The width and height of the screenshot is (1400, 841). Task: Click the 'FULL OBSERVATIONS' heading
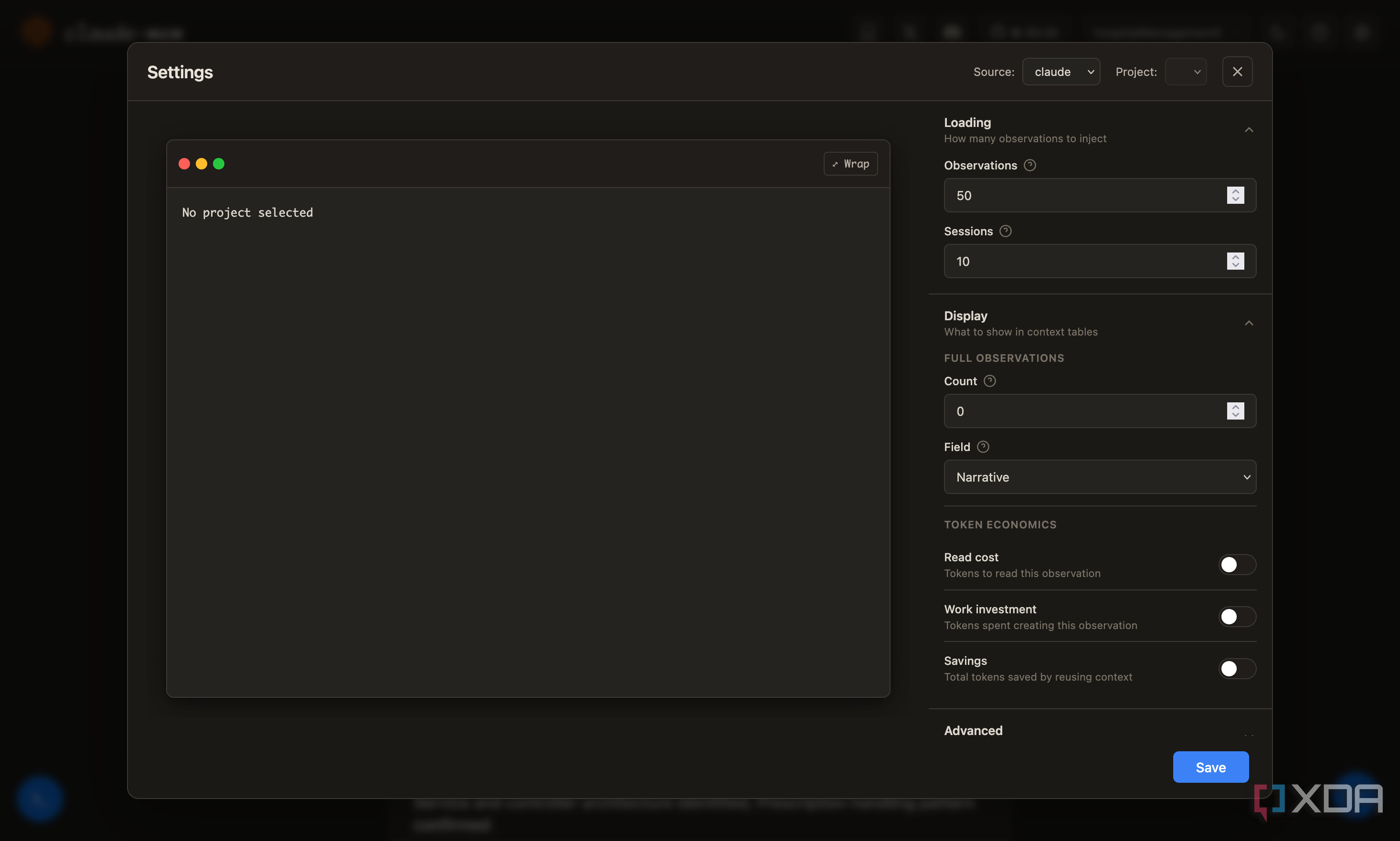click(x=1004, y=357)
